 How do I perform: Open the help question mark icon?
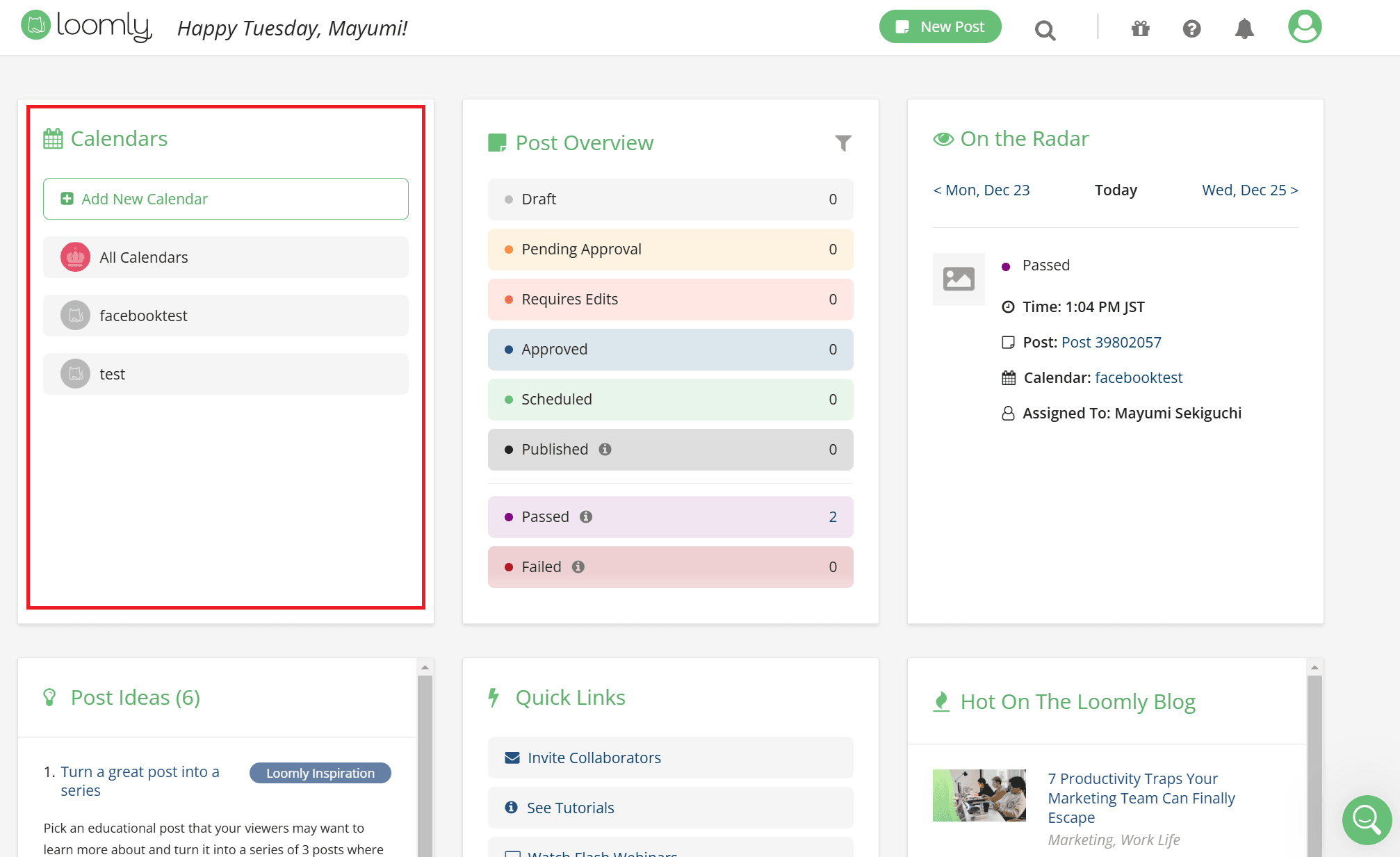tap(1191, 28)
